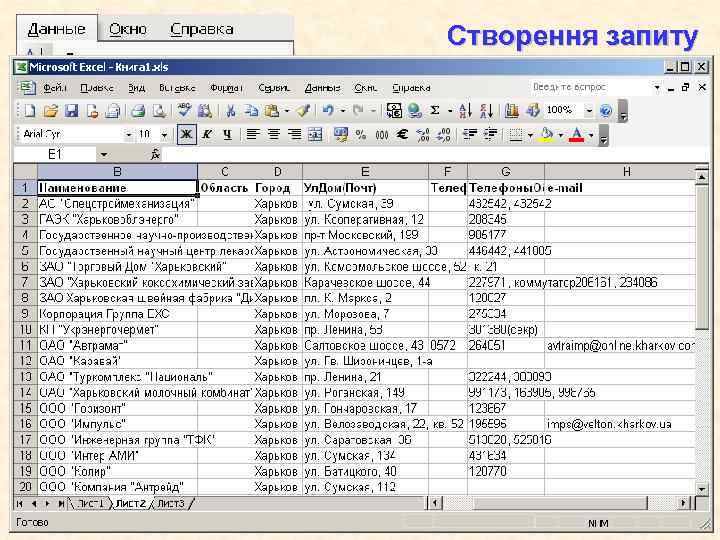
Task: Open Excel Help question mark icon
Action: [x=606, y=111]
